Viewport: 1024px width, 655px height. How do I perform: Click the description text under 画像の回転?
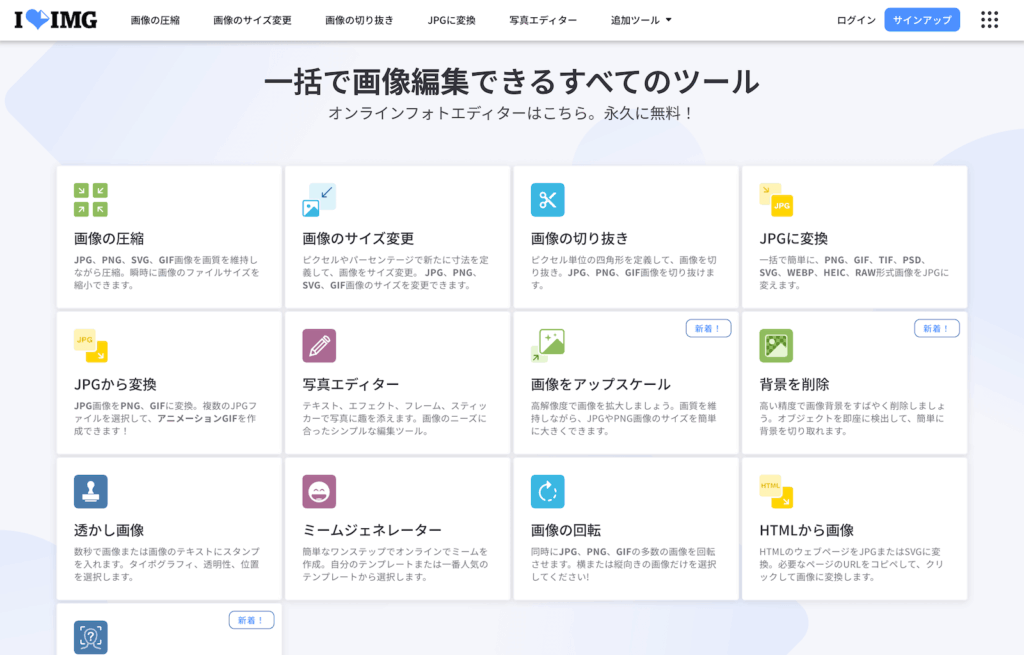coord(624,564)
